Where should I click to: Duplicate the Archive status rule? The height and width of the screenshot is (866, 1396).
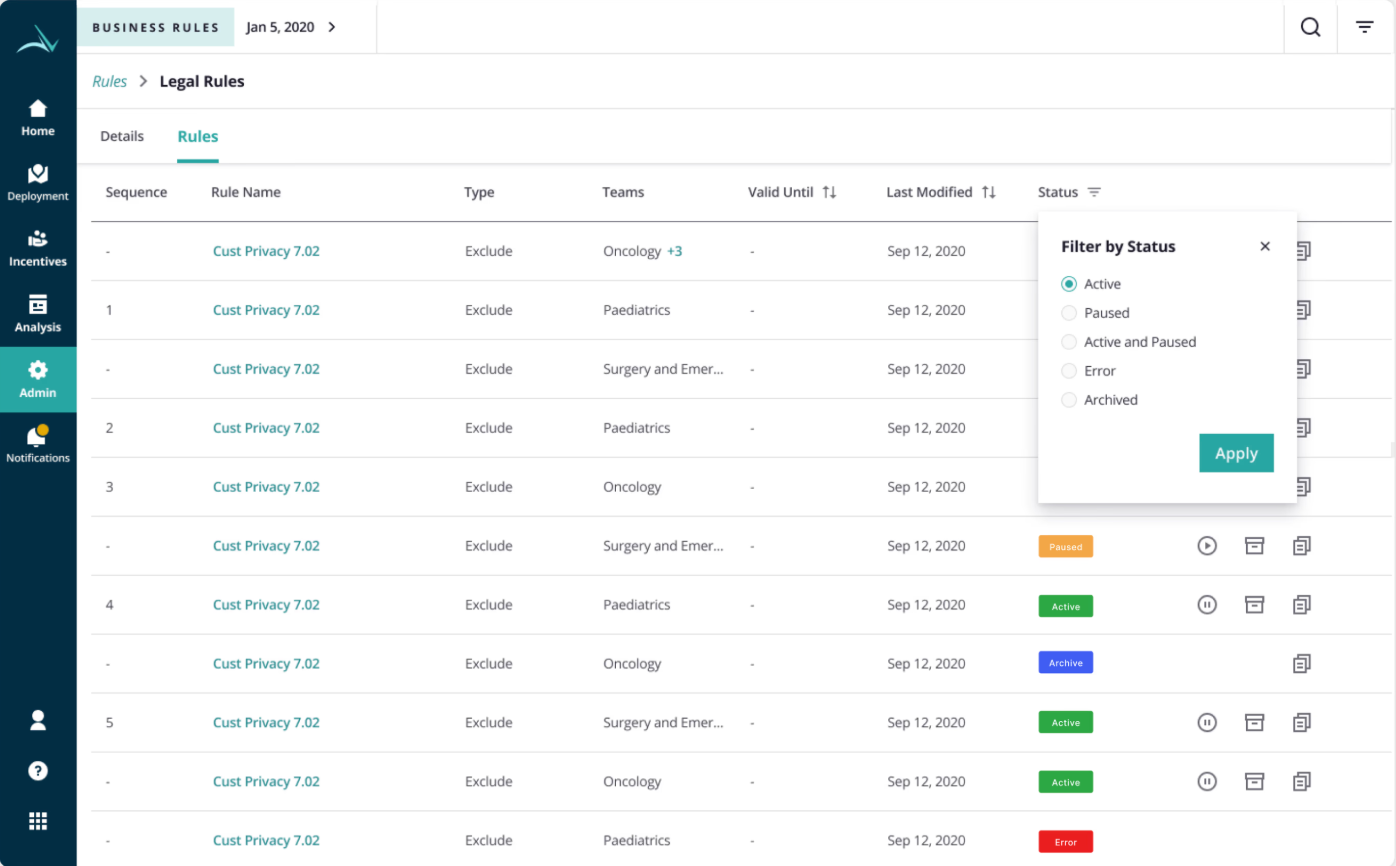pyautogui.click(x=1301, y=664)
